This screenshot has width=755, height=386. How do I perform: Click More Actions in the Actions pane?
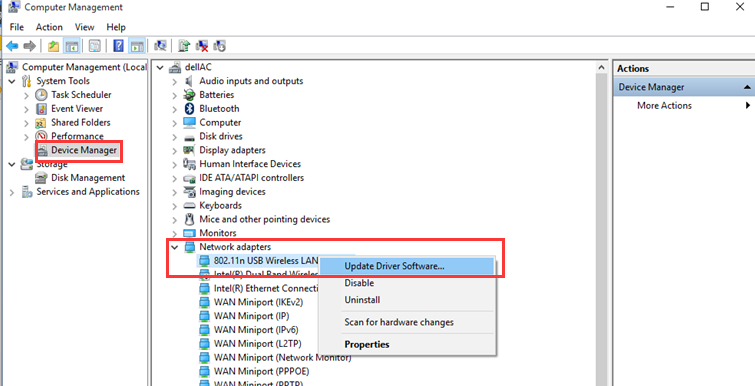pos(664,105)
